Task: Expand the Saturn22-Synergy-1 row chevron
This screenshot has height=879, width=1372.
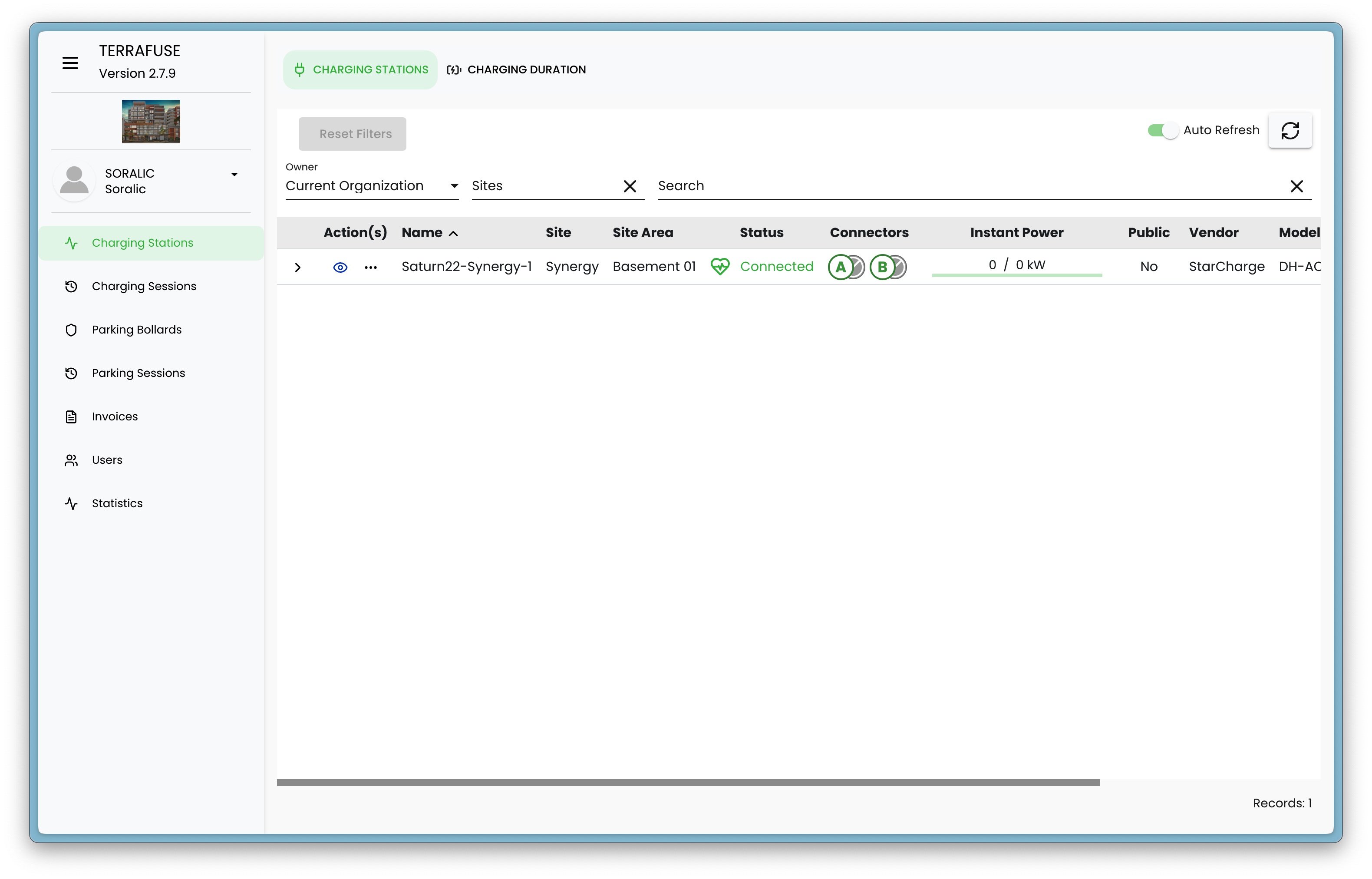Action: point(297,267)
